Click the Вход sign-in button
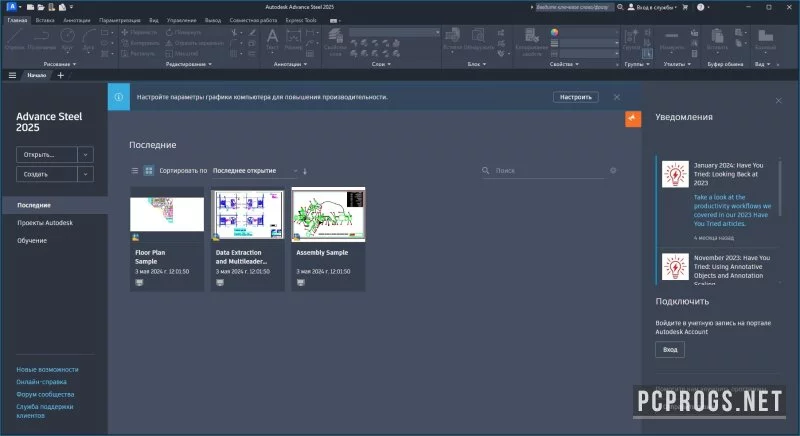Viewport: 800px width, 436px height. [x=670, y=350]
